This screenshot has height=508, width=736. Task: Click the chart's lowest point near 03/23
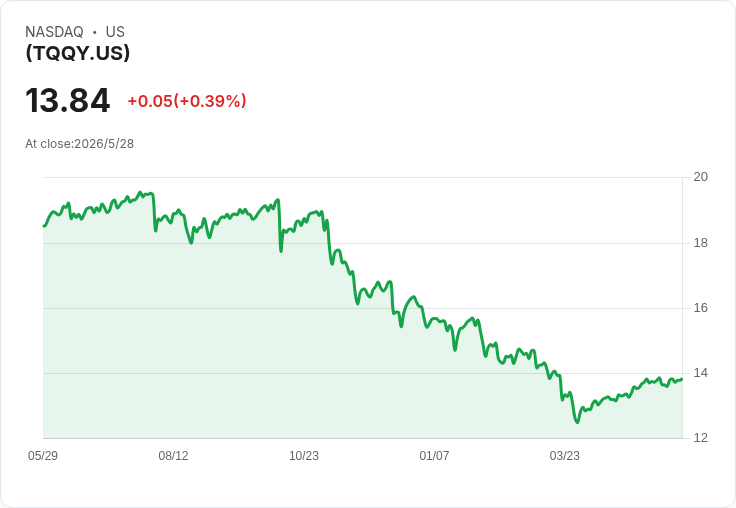point(577,422)
